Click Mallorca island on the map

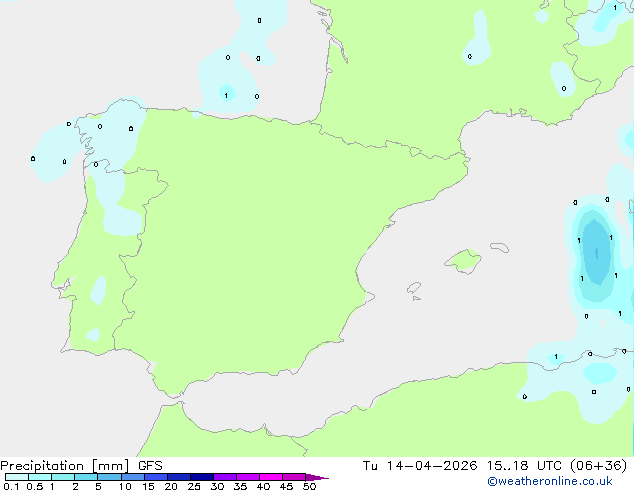[464, 261]
